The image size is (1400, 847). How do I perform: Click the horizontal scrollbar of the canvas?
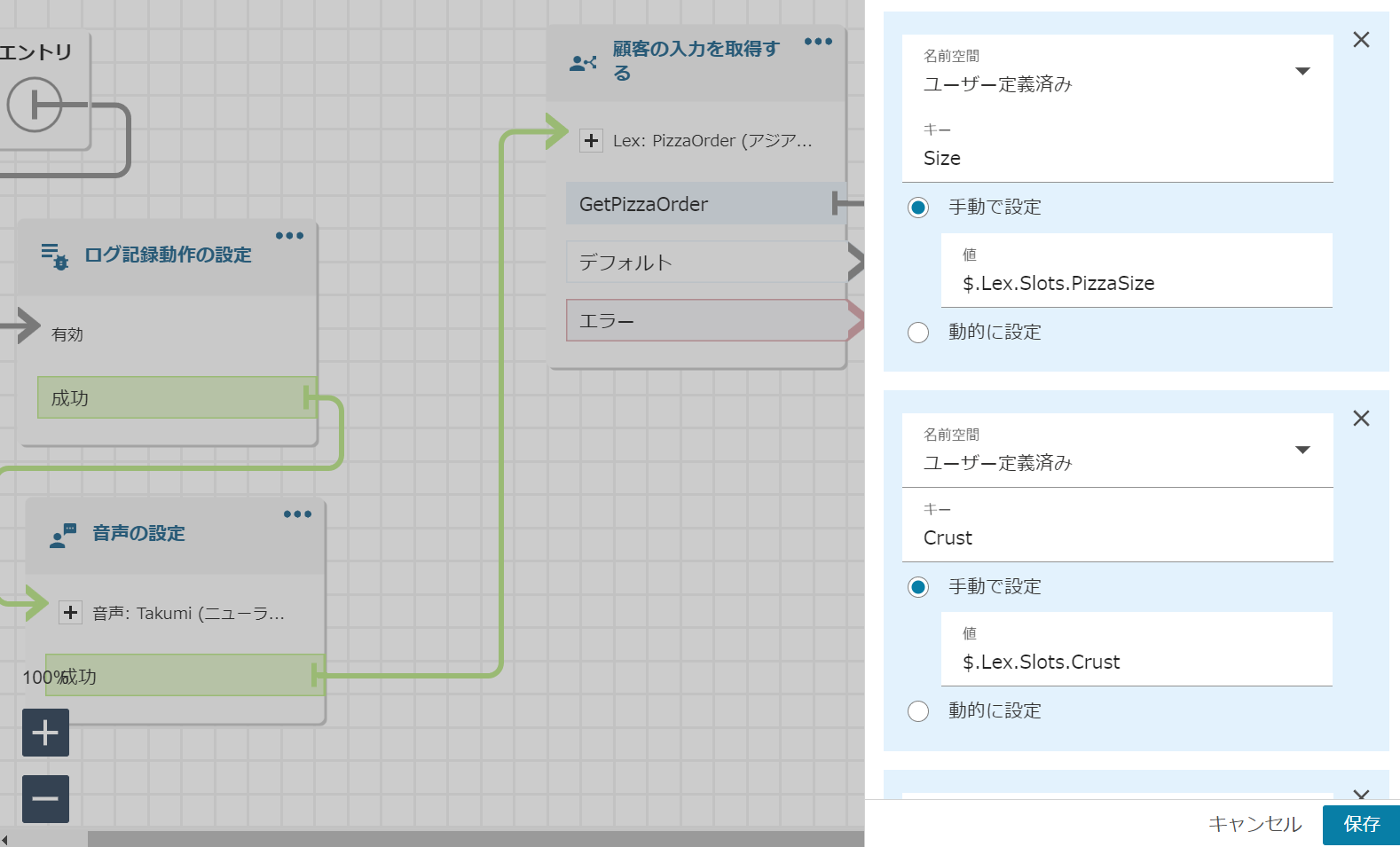(x=475, y=838)
